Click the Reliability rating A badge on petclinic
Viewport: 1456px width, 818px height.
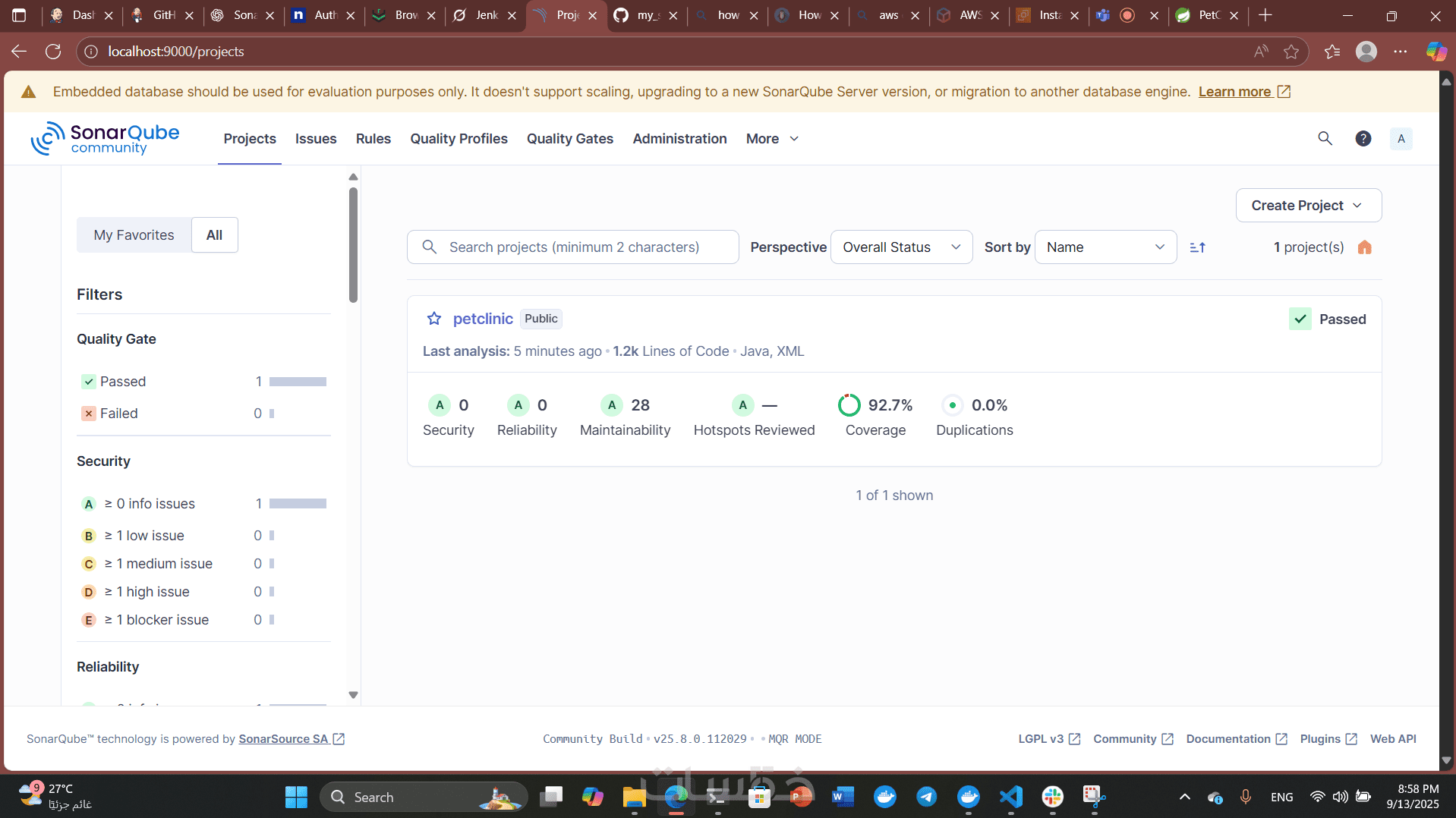click(518, 405)
